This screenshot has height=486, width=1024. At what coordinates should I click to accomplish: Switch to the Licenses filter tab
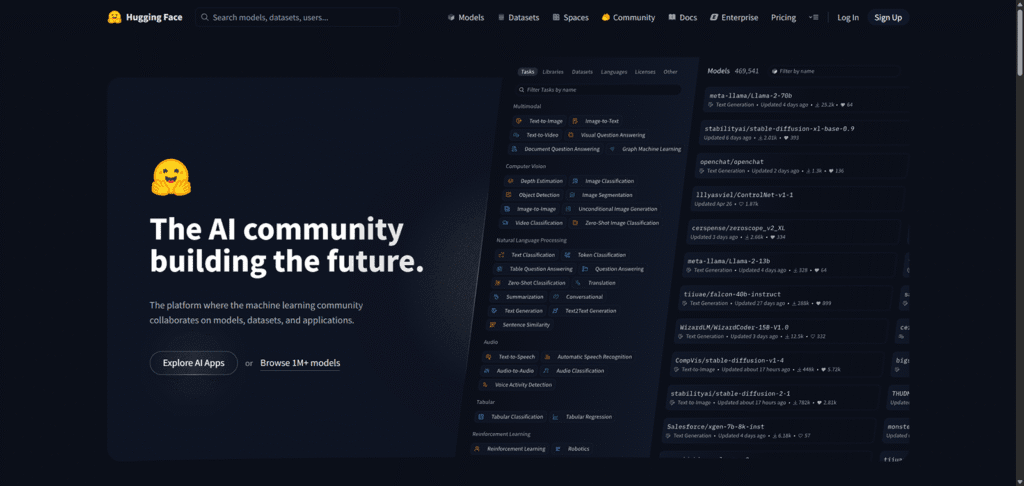(645, 72)
